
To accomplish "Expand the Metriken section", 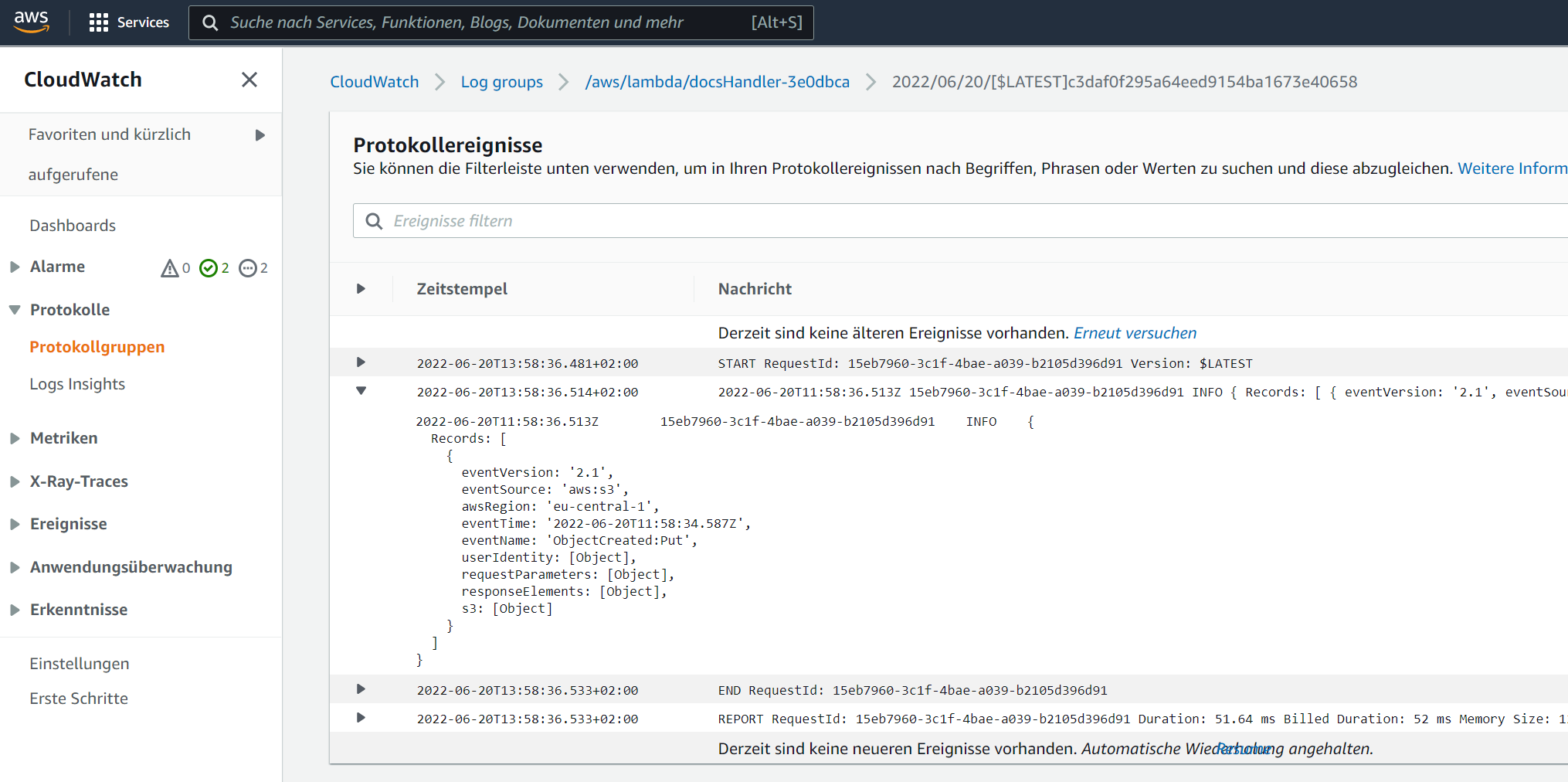I will [15, 438].
